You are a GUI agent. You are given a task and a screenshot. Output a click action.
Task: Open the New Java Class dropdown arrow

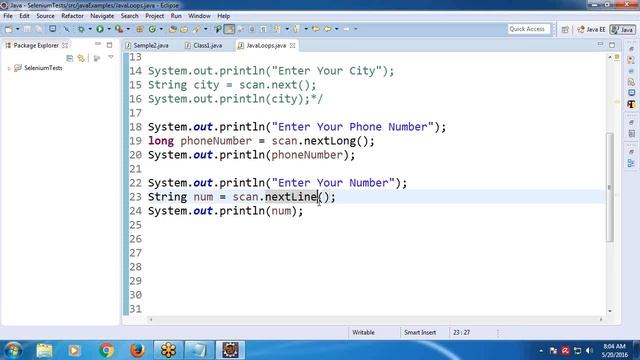[161, 29]
